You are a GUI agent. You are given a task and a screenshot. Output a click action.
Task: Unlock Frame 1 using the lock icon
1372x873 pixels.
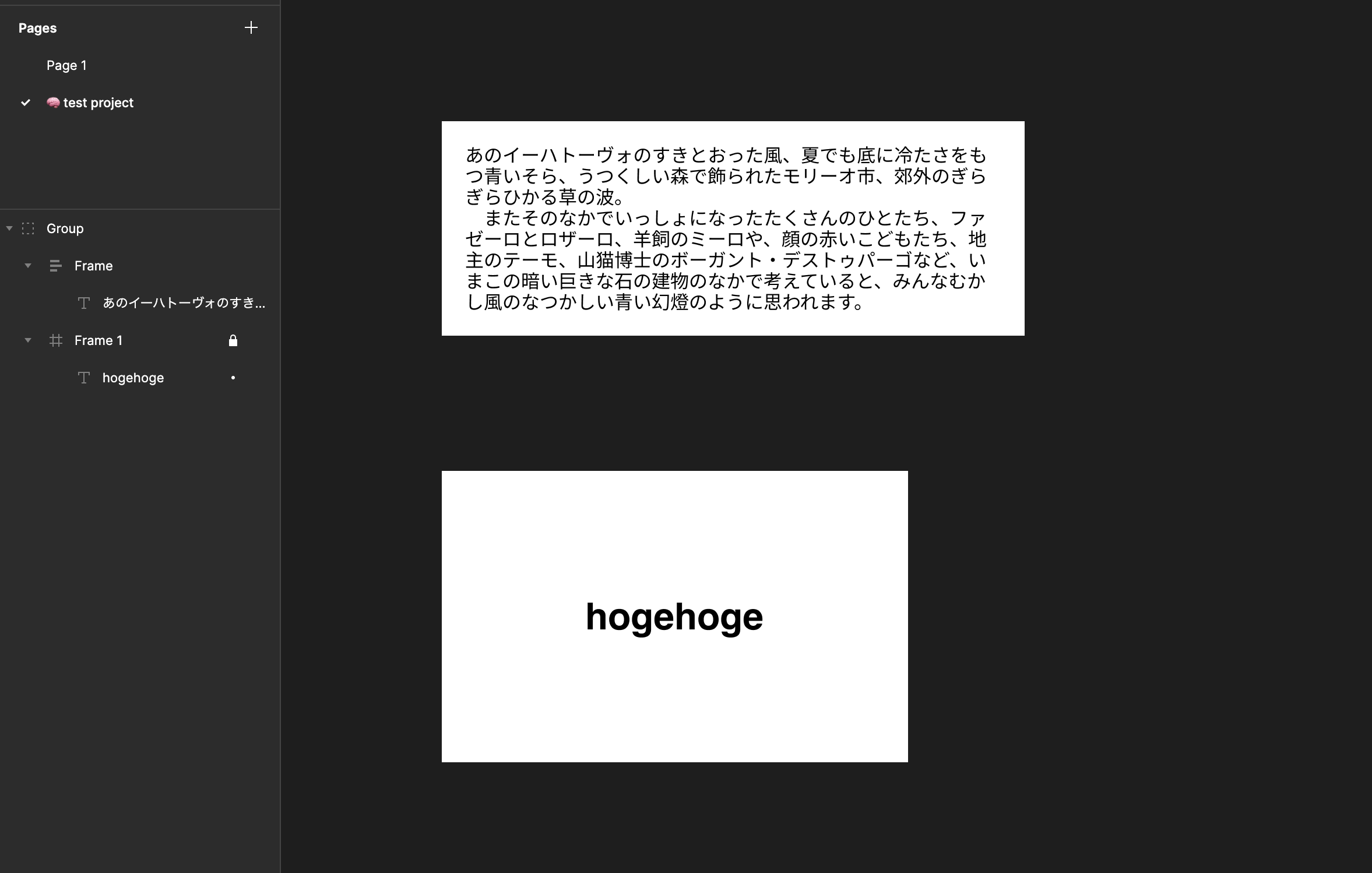[233, 340]
